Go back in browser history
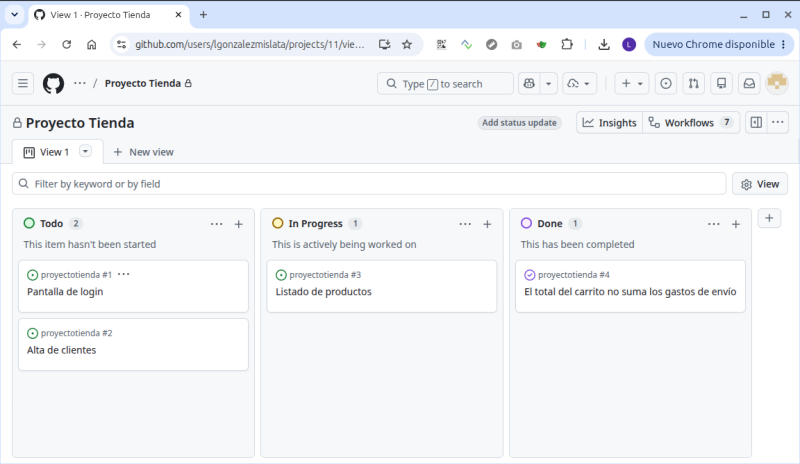The height and width of the screenshot is (464, 800). click(17, 44)
